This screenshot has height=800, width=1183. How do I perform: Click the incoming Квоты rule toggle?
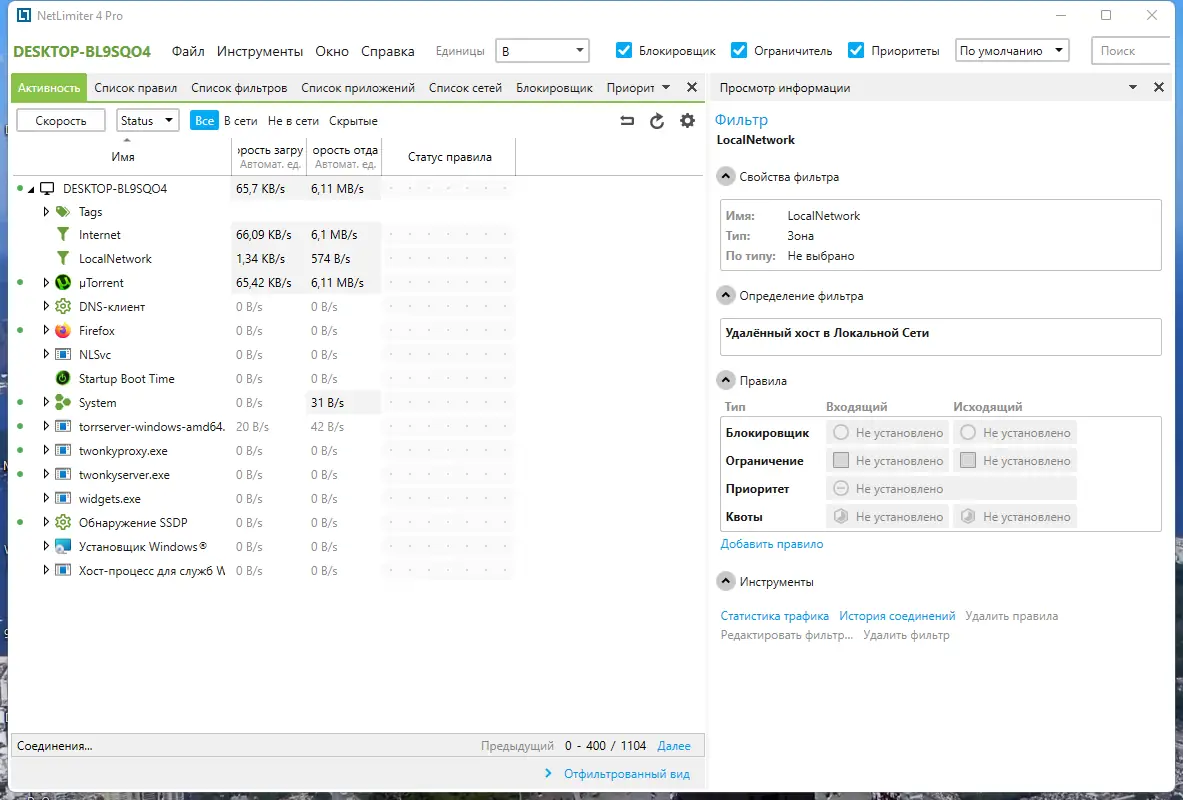click(840, 516)
